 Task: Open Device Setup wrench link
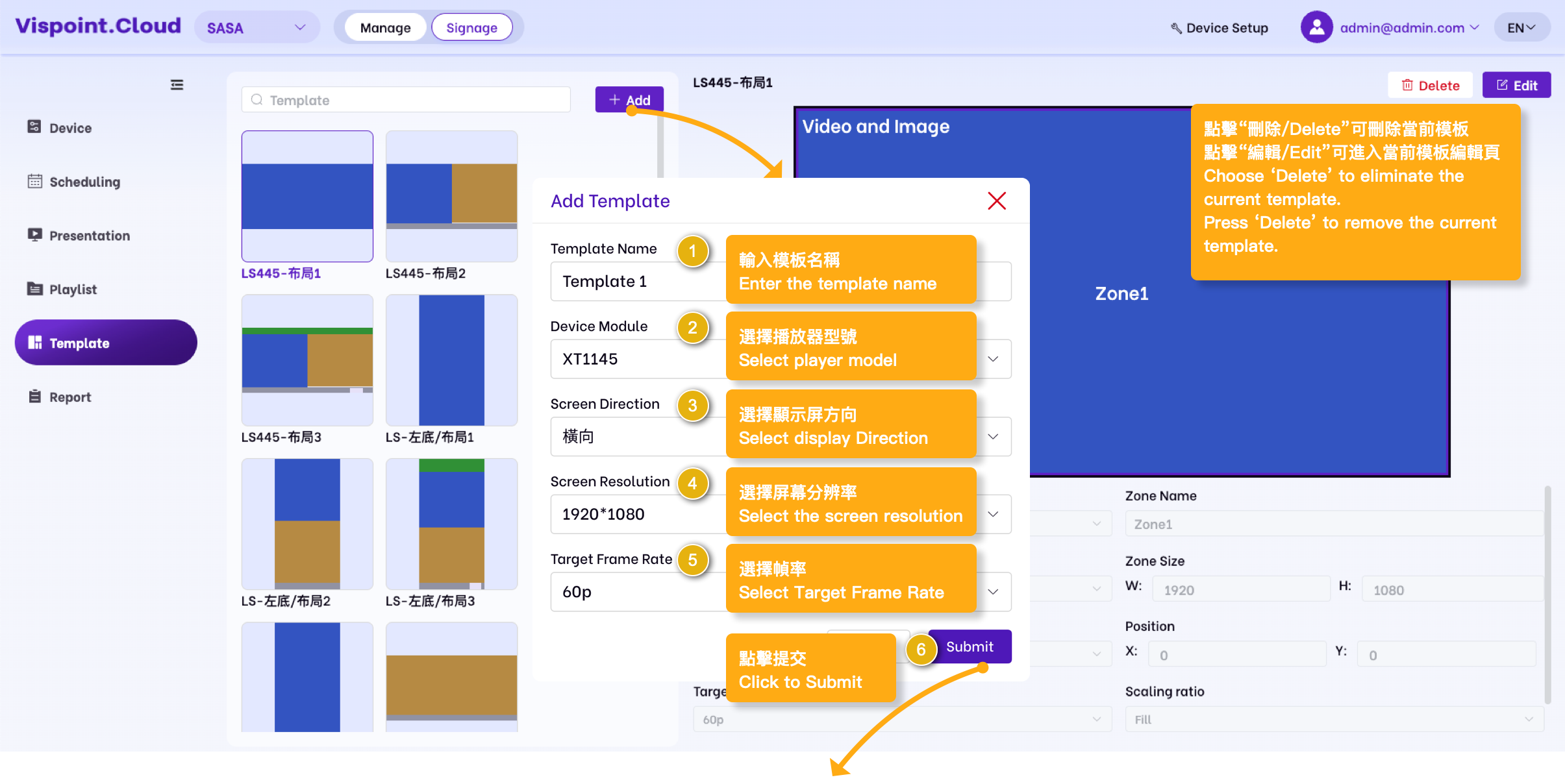[1219, 28]
